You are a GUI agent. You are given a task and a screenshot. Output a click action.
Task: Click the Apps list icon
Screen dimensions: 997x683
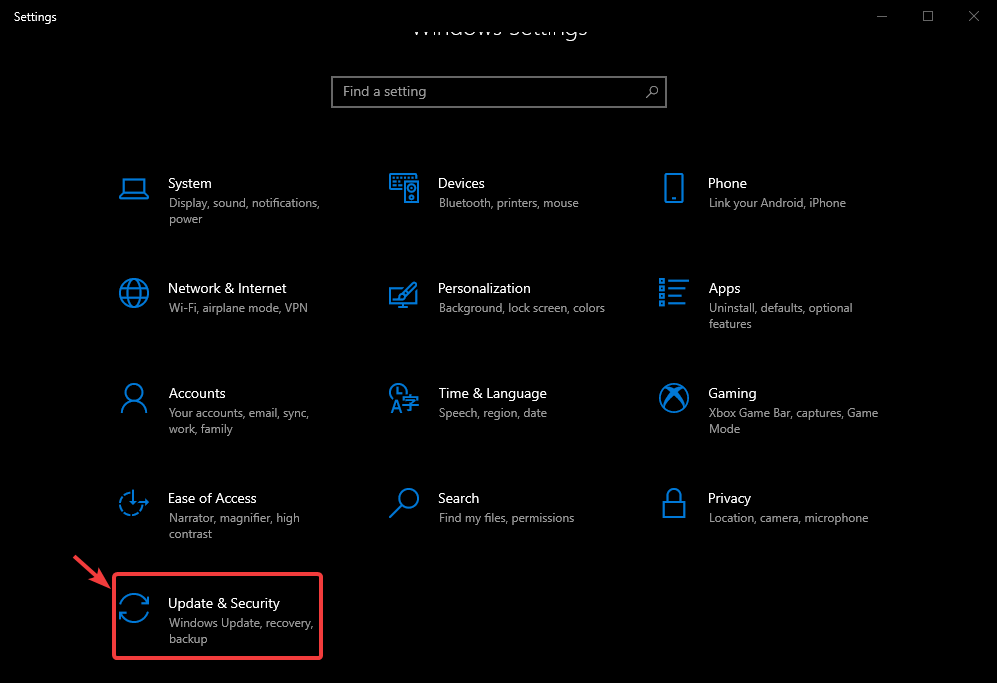point(674,293)
